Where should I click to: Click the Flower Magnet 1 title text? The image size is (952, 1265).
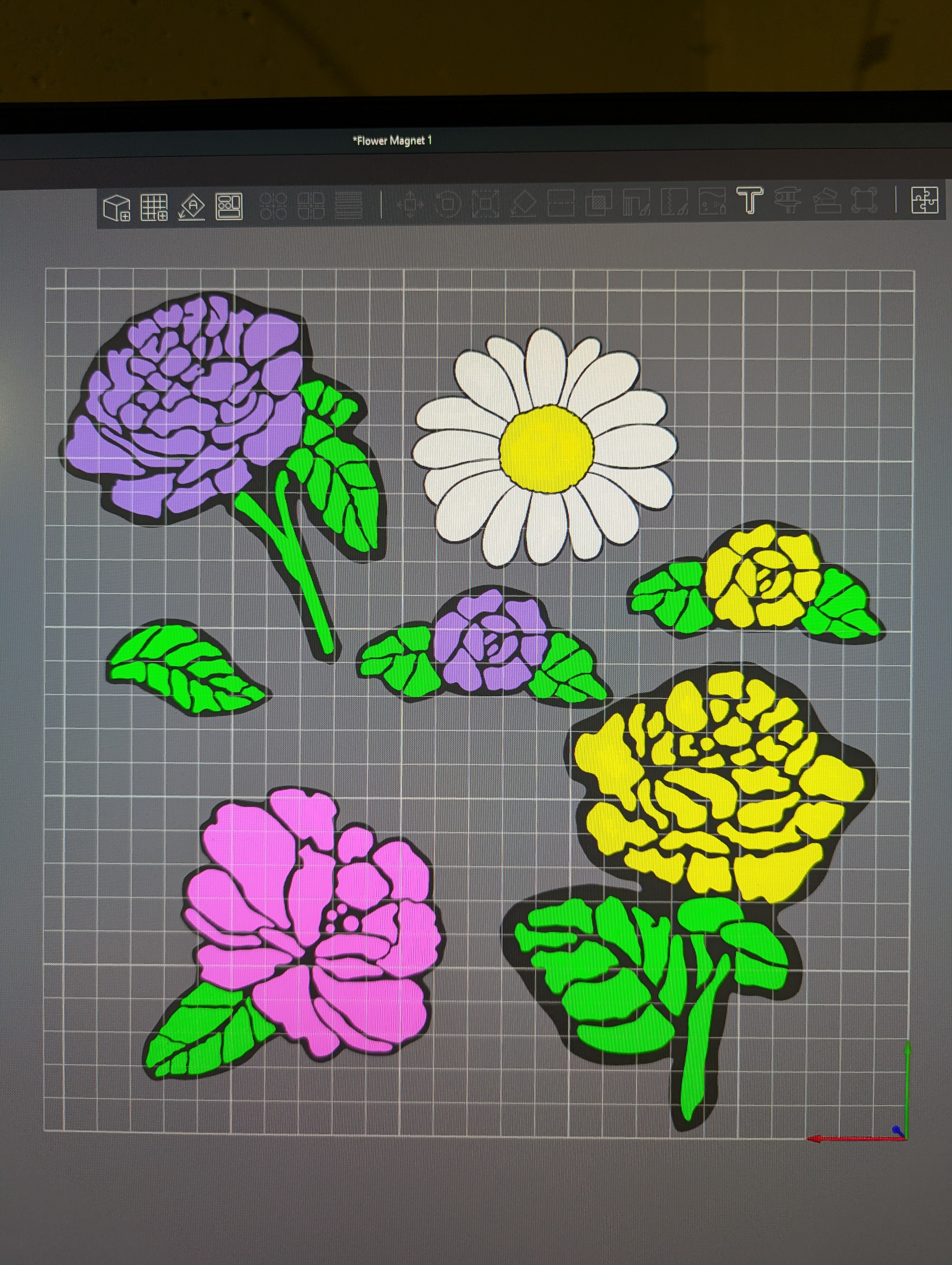(x=393, y=140)
